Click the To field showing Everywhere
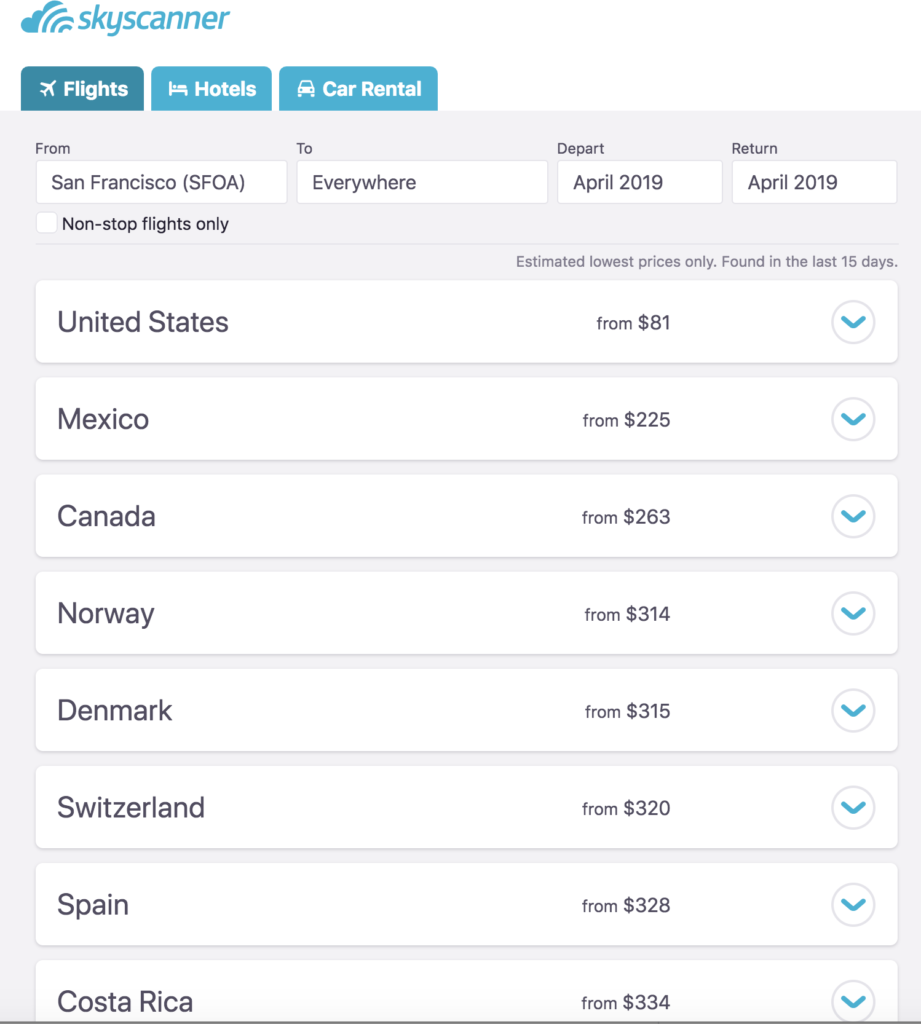 tap(422, 183)
